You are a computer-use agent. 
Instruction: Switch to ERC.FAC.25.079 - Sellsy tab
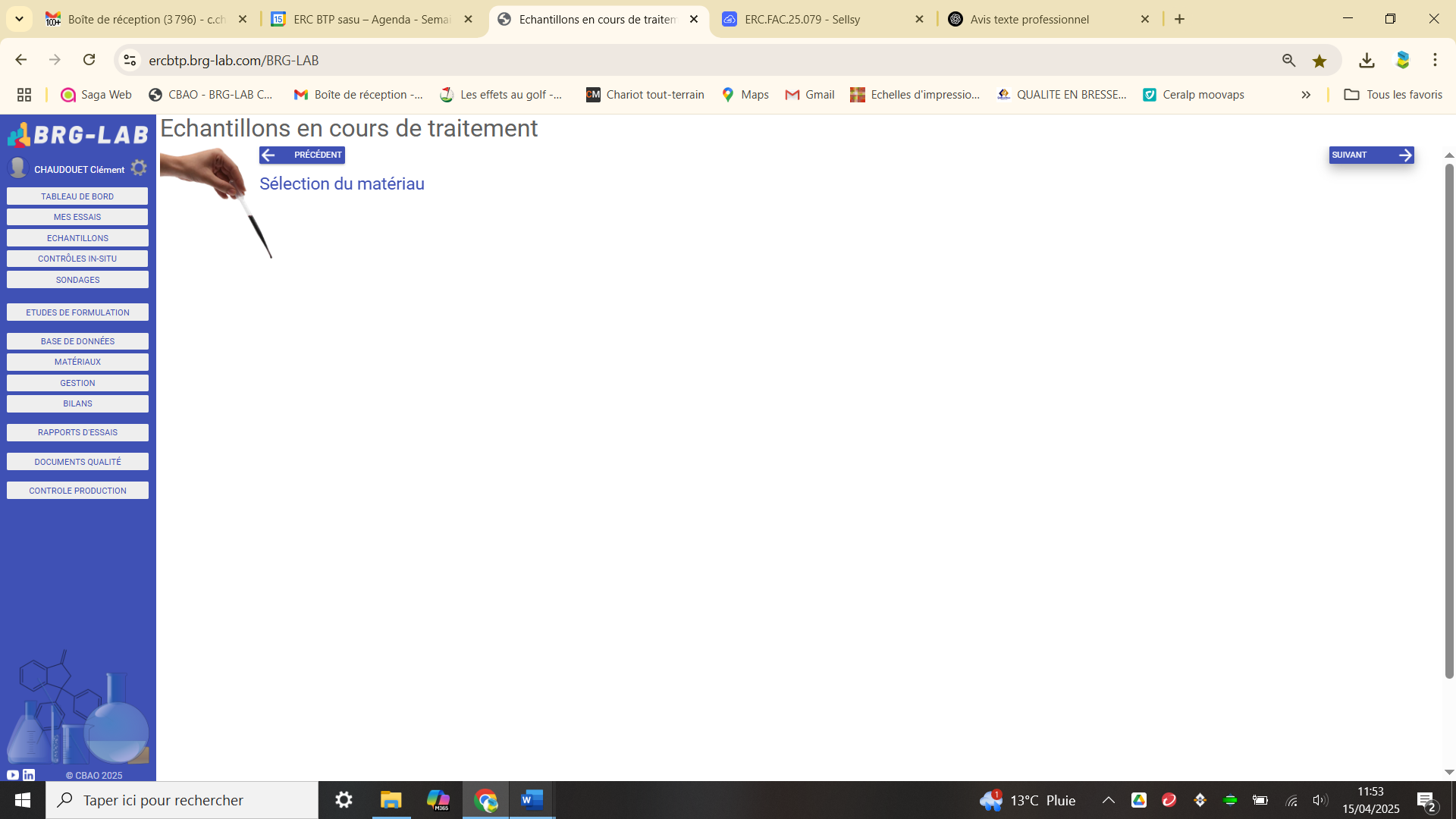click(x=802, y=20)
